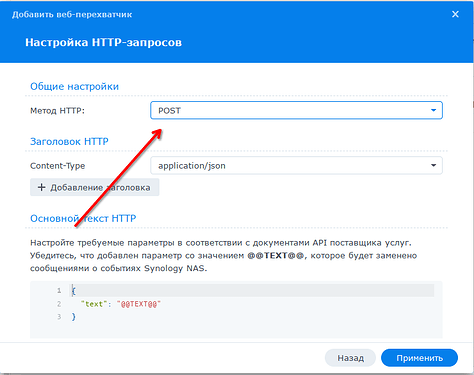Click the closing brace on line 3
Viewport: 474px width, 375px height.
[x=74, y=317]
